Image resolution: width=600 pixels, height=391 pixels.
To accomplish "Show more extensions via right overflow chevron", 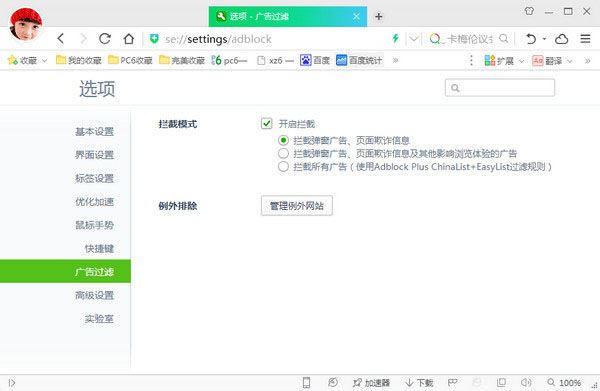I will click(x=587, y=61).
